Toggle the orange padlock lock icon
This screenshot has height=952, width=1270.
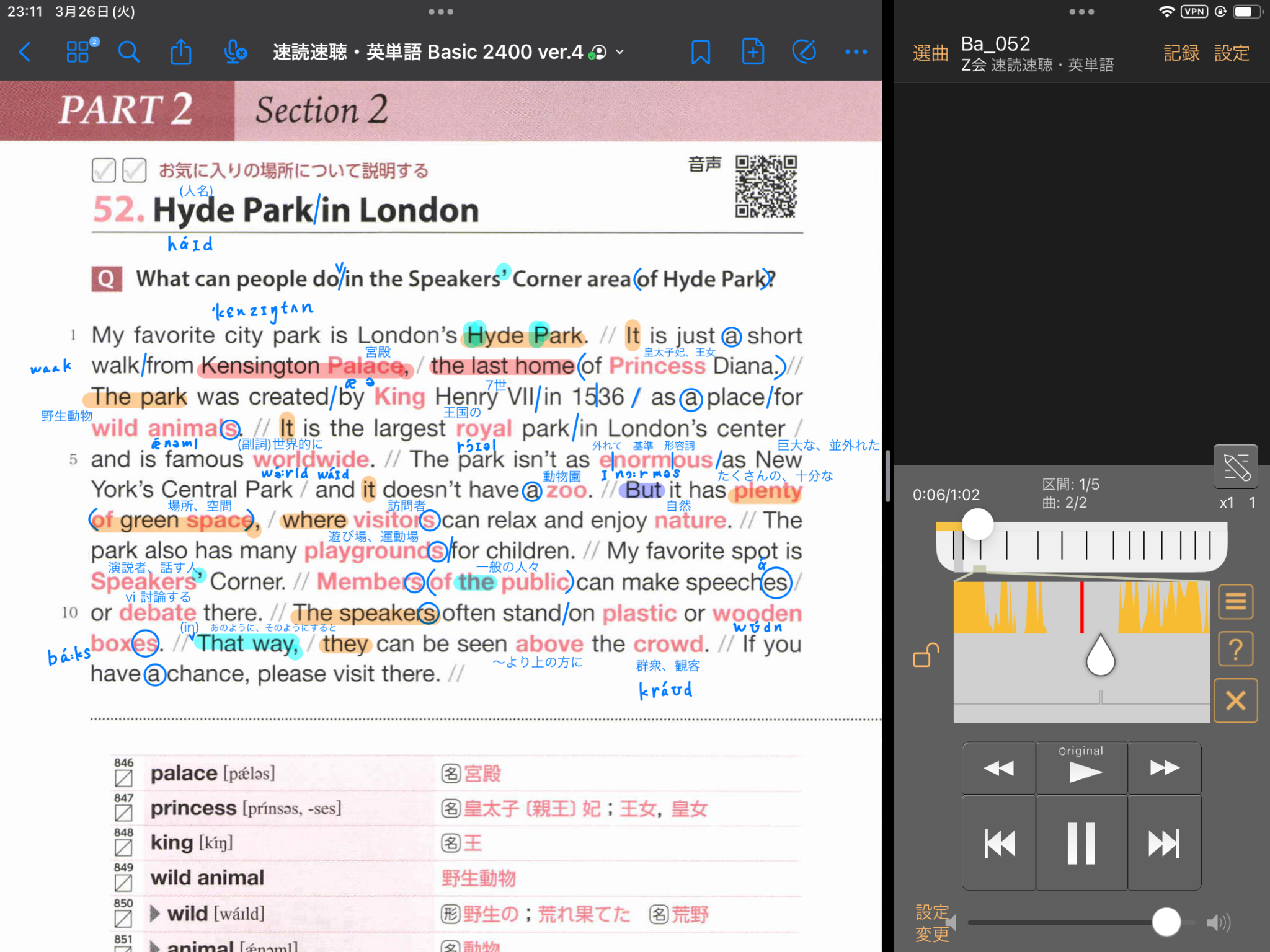(926, 655)
